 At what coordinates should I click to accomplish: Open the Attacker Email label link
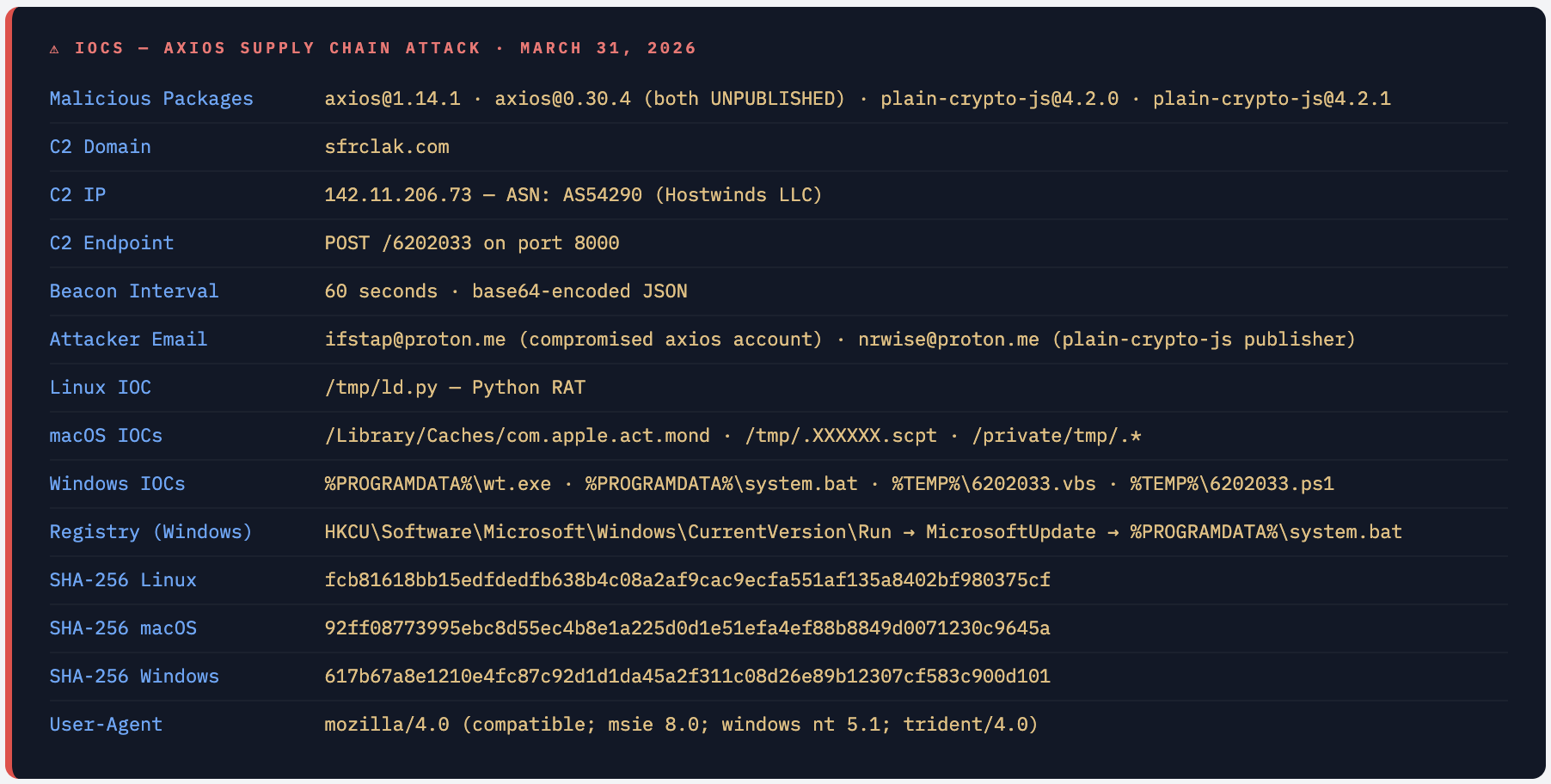point(127,339)
